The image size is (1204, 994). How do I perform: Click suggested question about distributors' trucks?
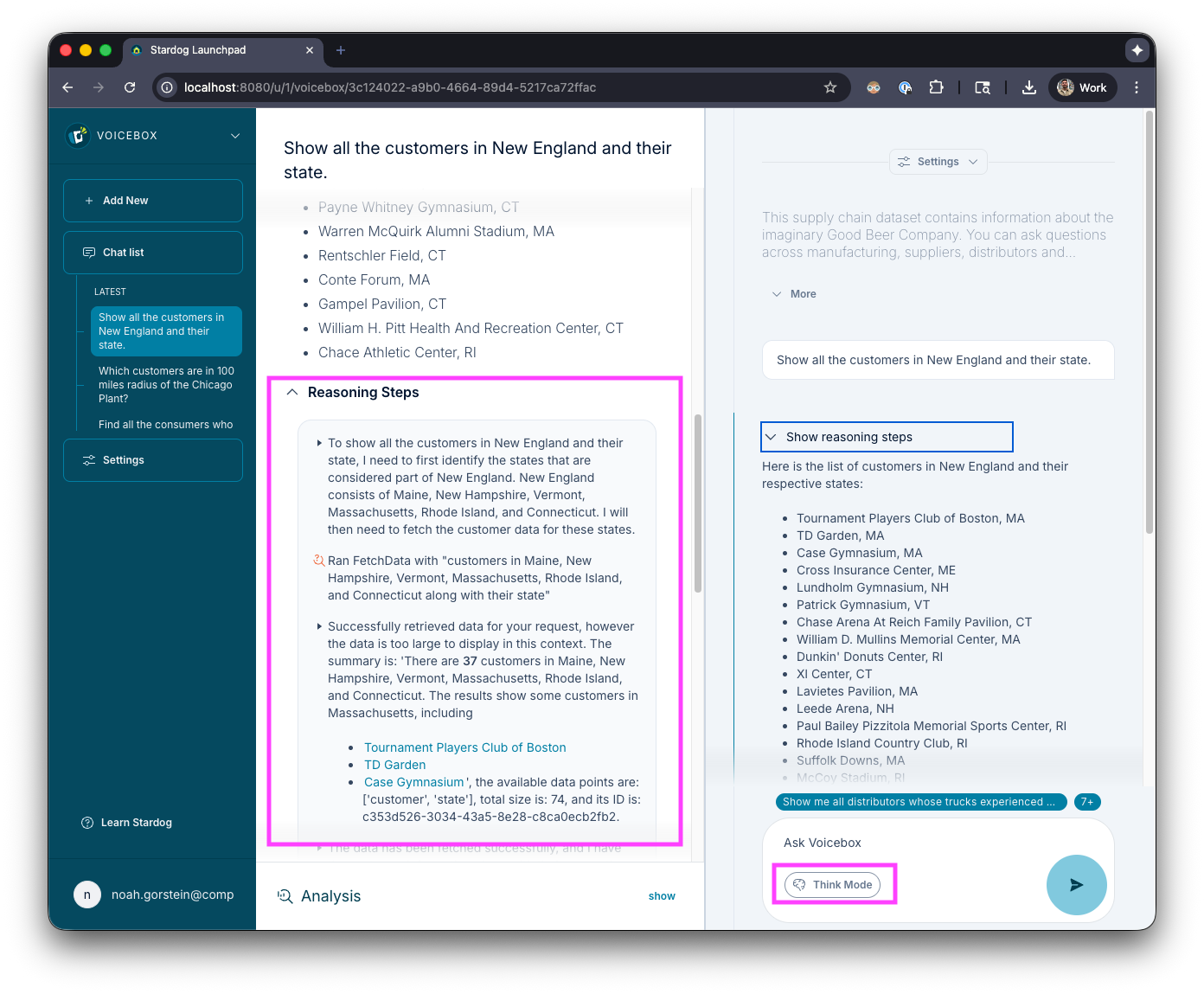point(921,802)
